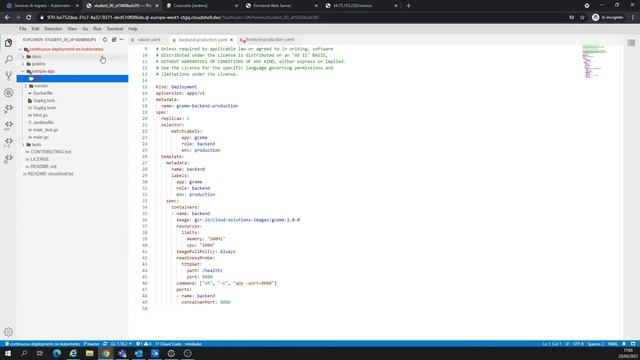Image resolution: width=640 pixels, height=360 pixels.
Task: Open the Help menu
Action: click(x=133, y=29)
